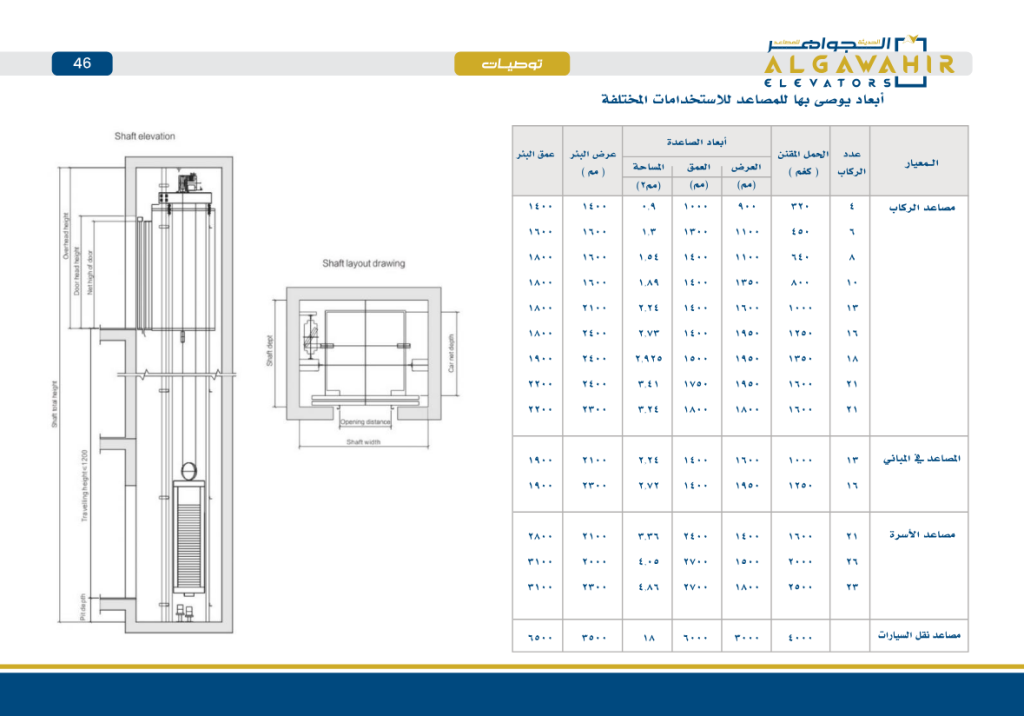This screenshot has height=716, width=1024.
Task: Click the "Car net depth" vertical label
Action: [452, 353]
